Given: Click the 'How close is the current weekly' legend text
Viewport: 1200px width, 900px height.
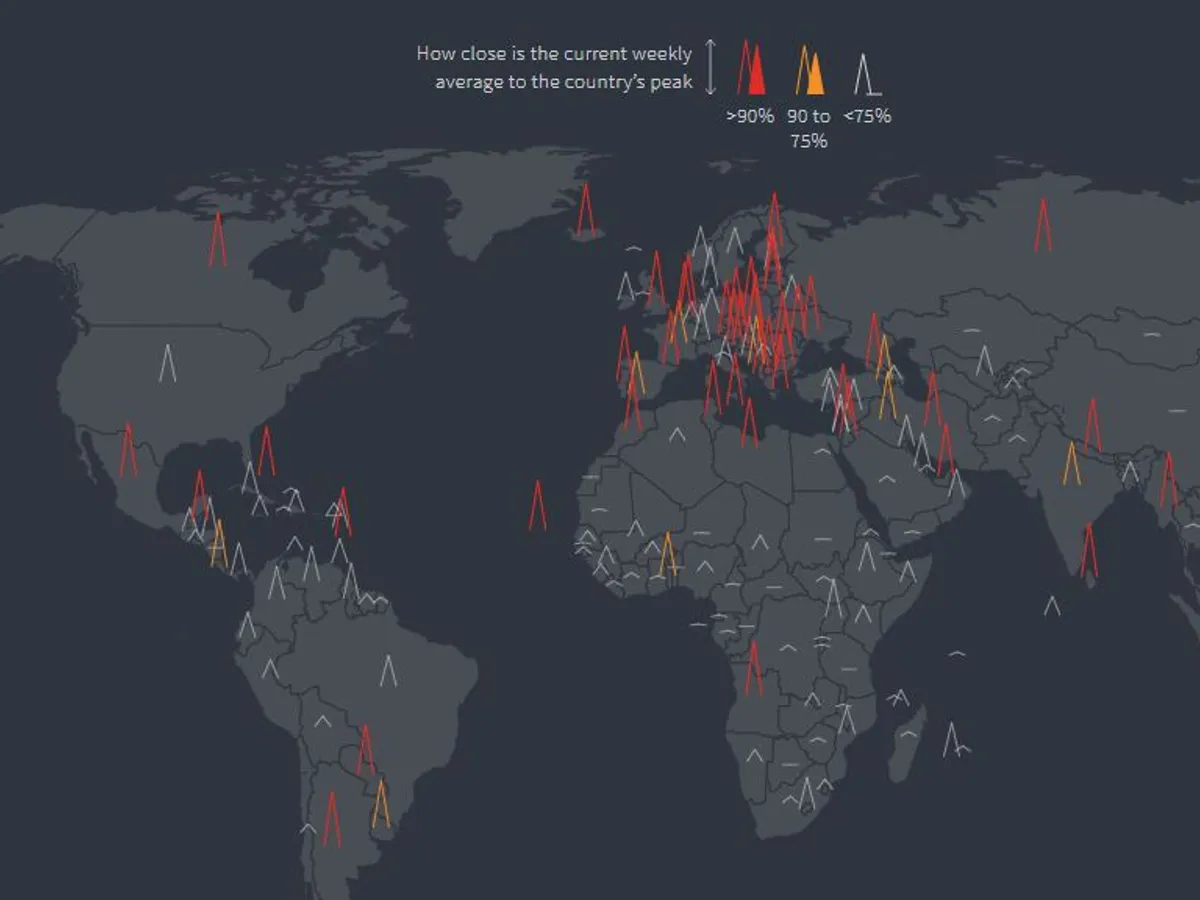Looking at the screenshot, I should 553,54.
